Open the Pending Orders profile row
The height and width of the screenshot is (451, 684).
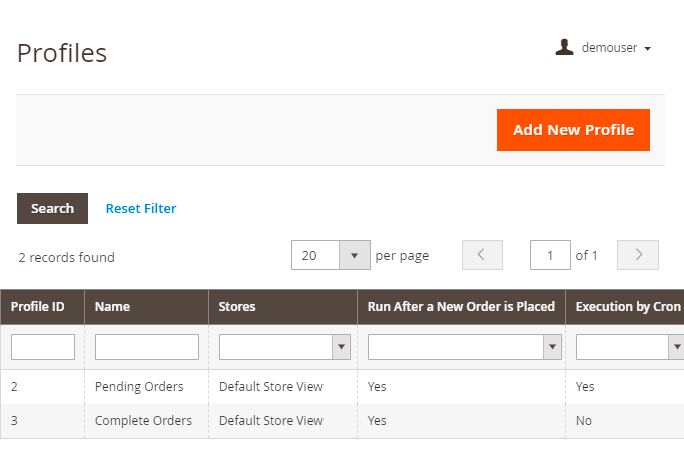139,386
